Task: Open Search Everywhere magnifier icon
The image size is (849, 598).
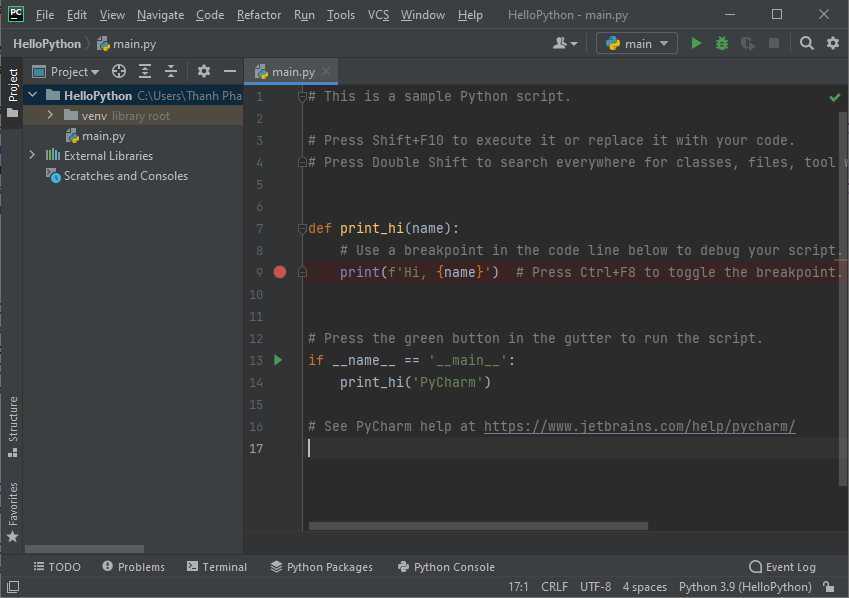Action: [807, 43]
